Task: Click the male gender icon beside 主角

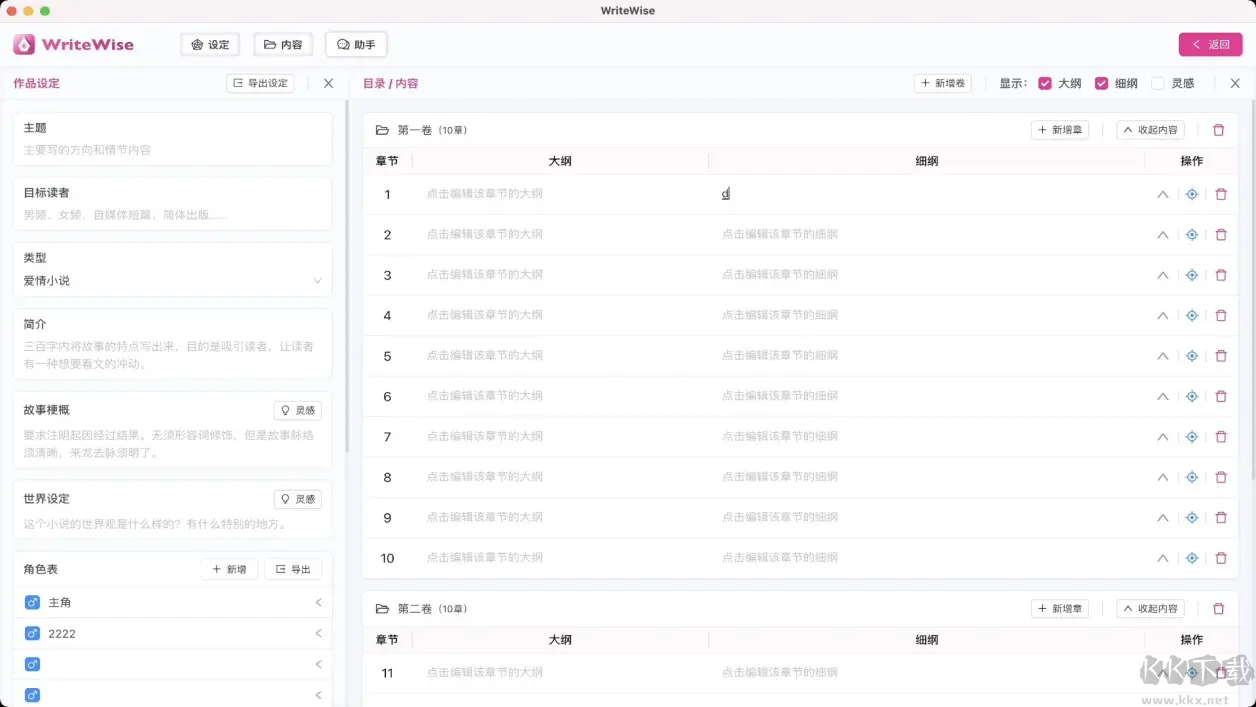Action: (32, 603)
